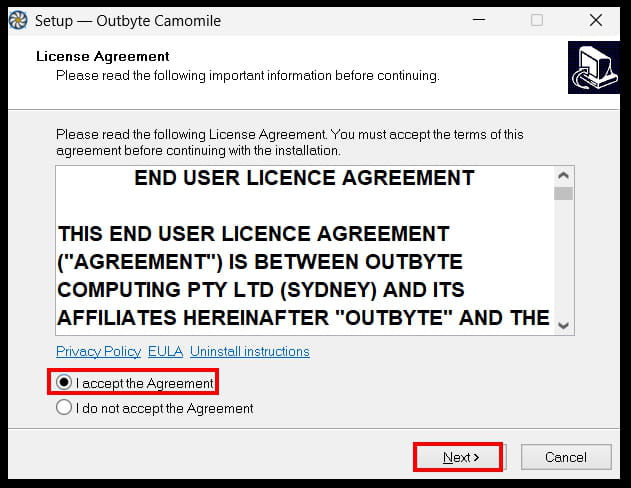Select "I accept the Agreement" radio button

tap(64, 382)
